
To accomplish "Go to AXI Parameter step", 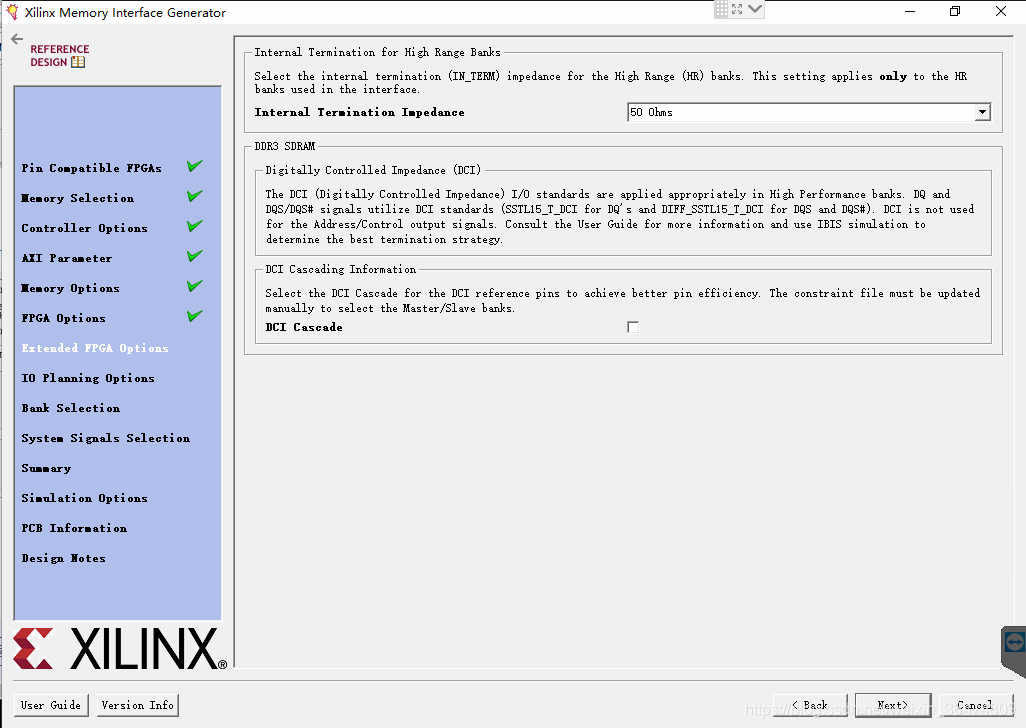I will [x=67, y=258].
